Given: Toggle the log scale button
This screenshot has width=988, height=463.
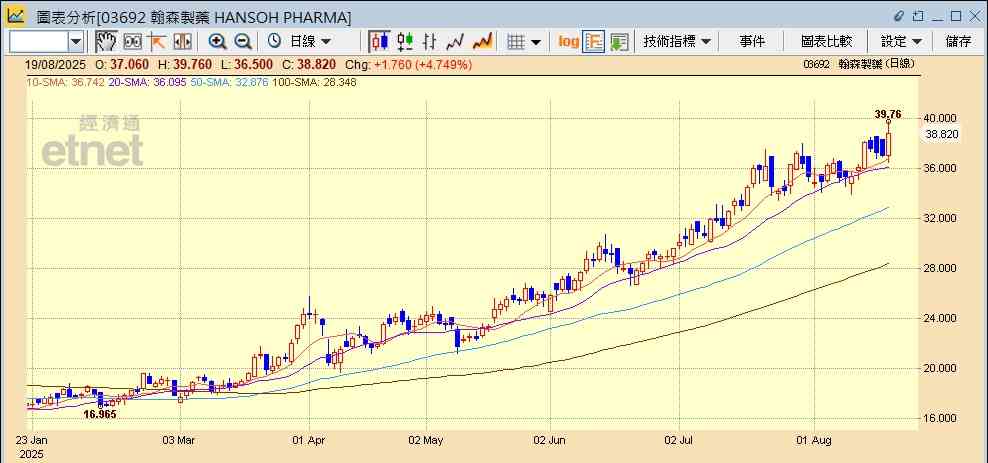Looking at the screenshot, I should coord(568,42).
